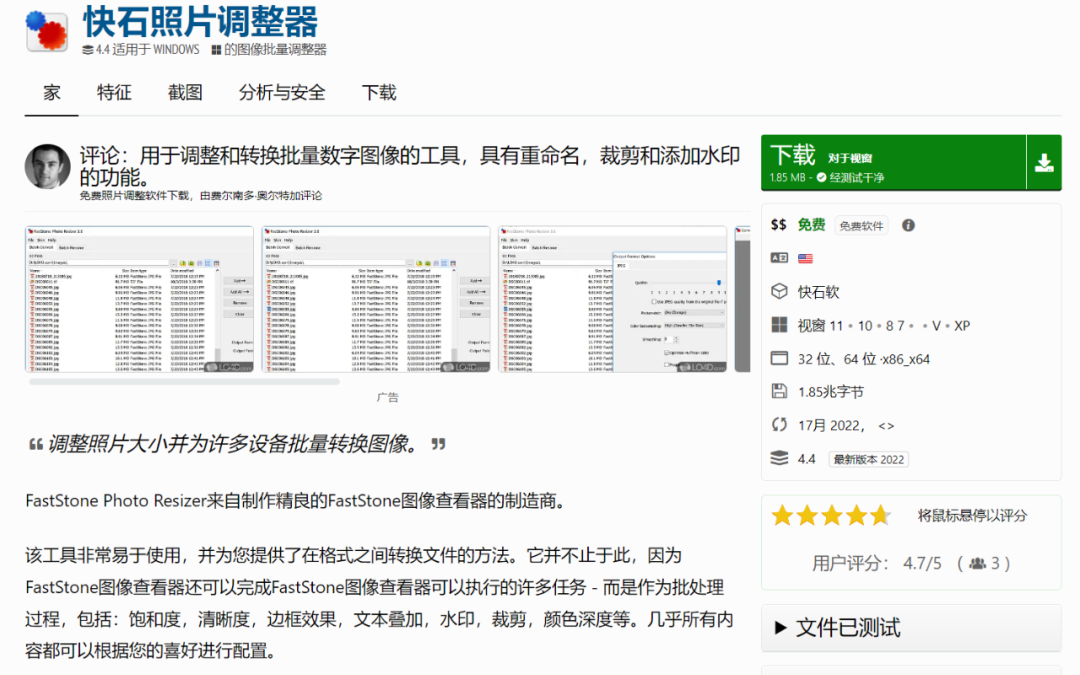This screenshot has height=675, width=1080.
Task: Click the opening quotation mark icon
Action: pos(36,445)
